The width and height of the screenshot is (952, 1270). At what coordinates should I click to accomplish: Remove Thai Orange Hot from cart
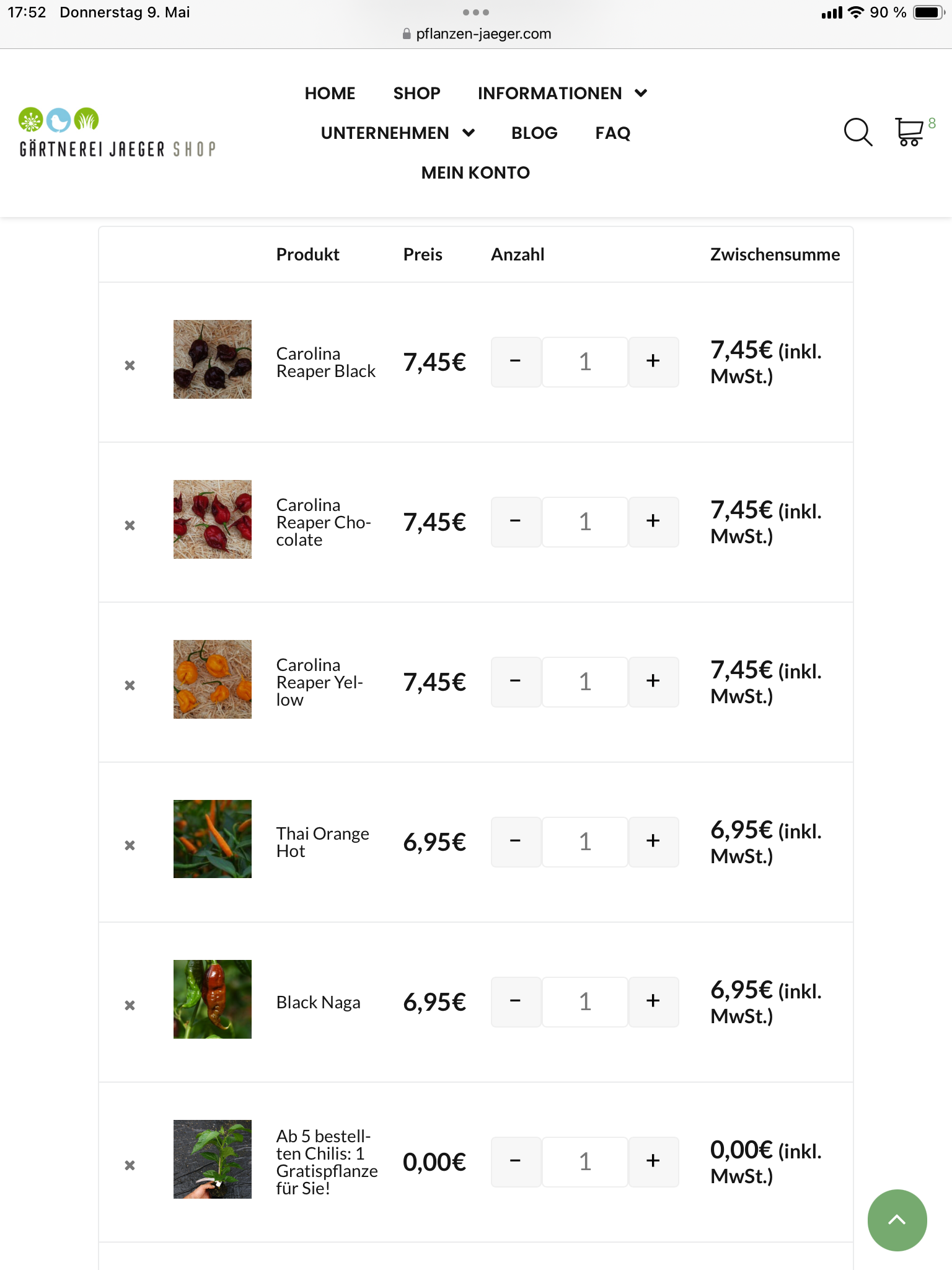pos(130,845)
